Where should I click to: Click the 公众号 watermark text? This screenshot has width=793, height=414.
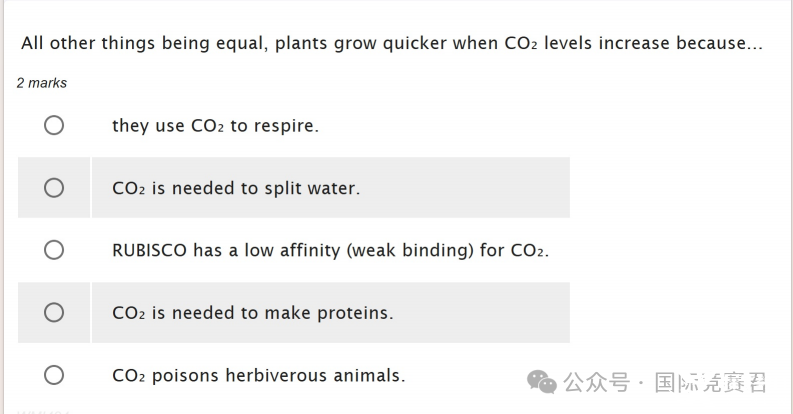(x=597, y=382)
